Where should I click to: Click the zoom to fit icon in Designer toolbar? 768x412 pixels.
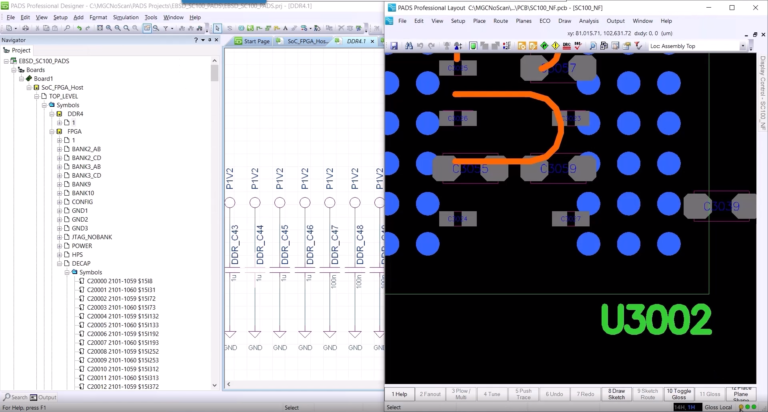point(100,28)
